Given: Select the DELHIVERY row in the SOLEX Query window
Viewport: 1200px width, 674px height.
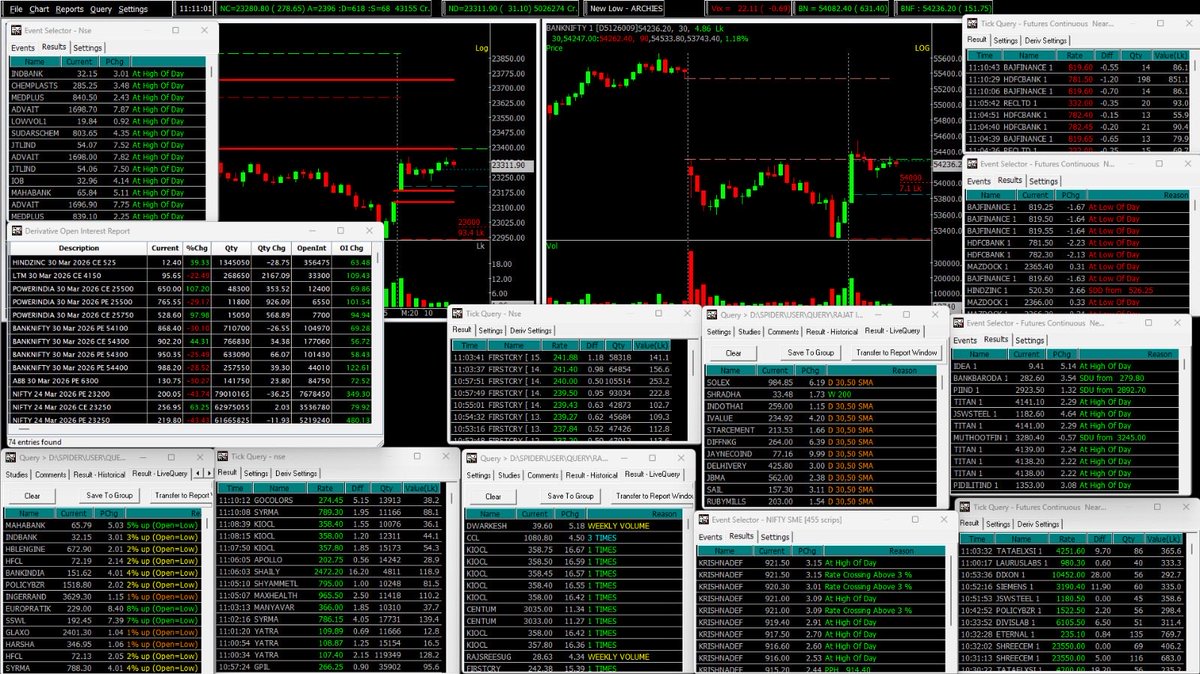Looking at the screenshot, I should [x=823, y=465].
